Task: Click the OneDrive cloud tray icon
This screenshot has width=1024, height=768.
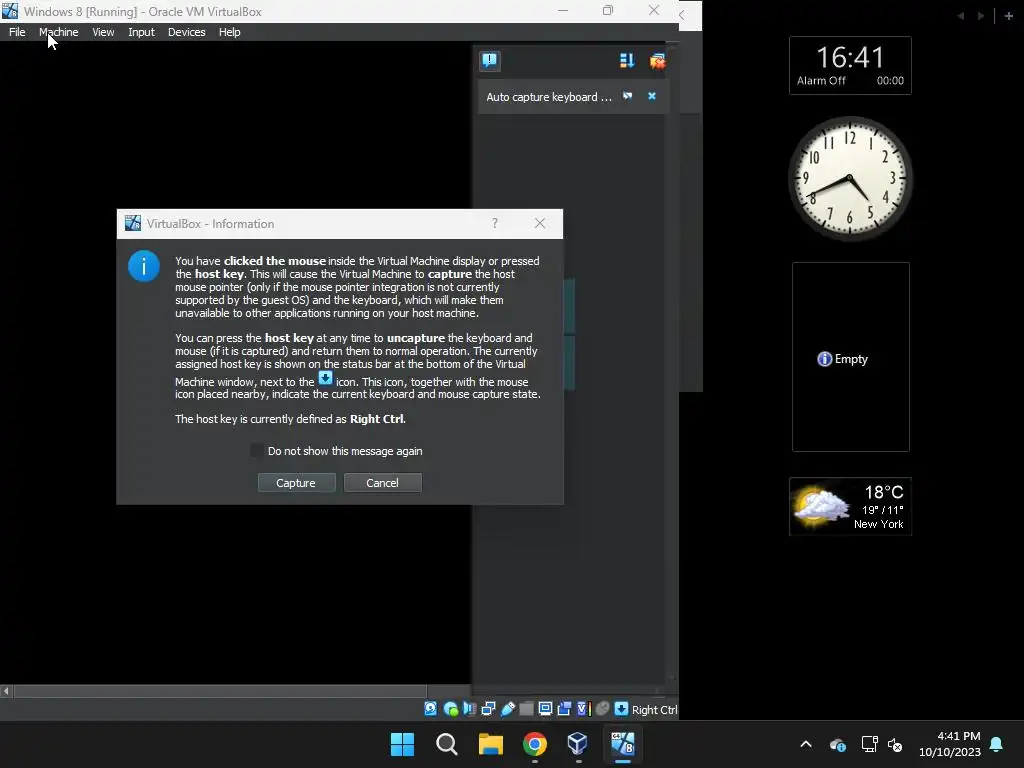Action: pos(838,744)
